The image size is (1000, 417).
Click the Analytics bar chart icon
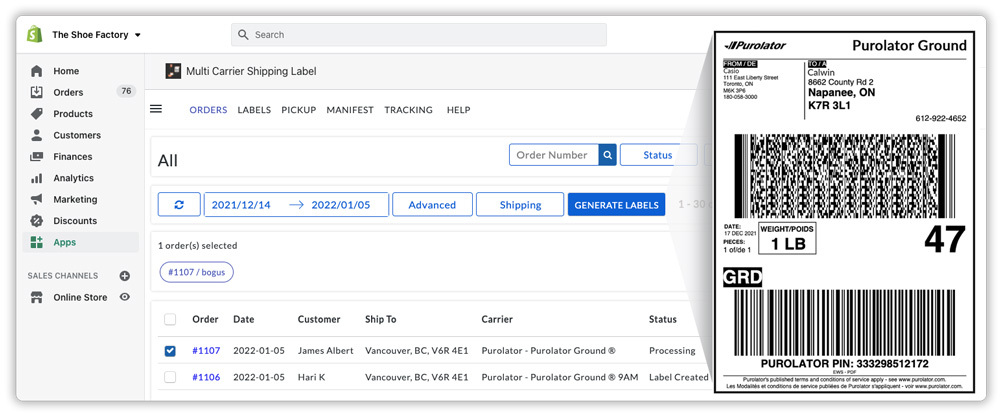click(x=36, y=178)
